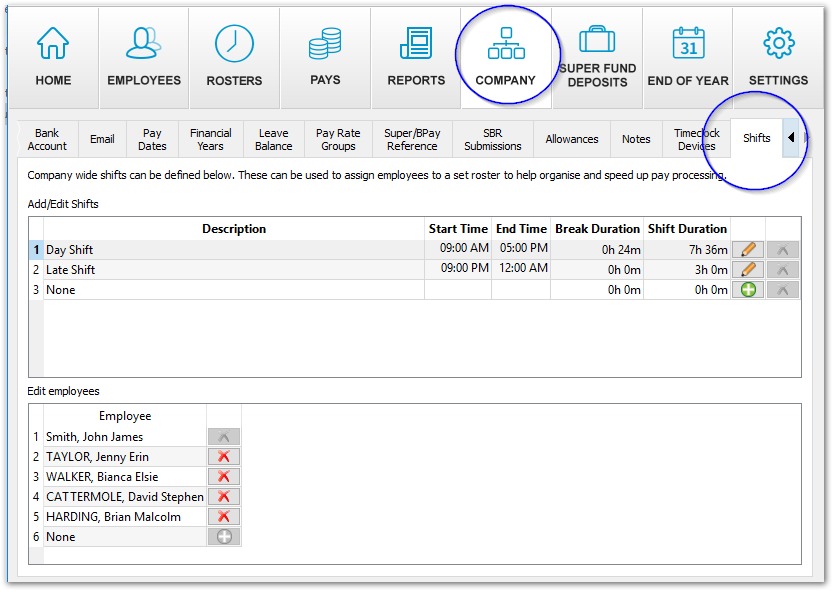Open the HOME section
The width and height of the screenshot is (833, 591).
[x=53, y=57]
